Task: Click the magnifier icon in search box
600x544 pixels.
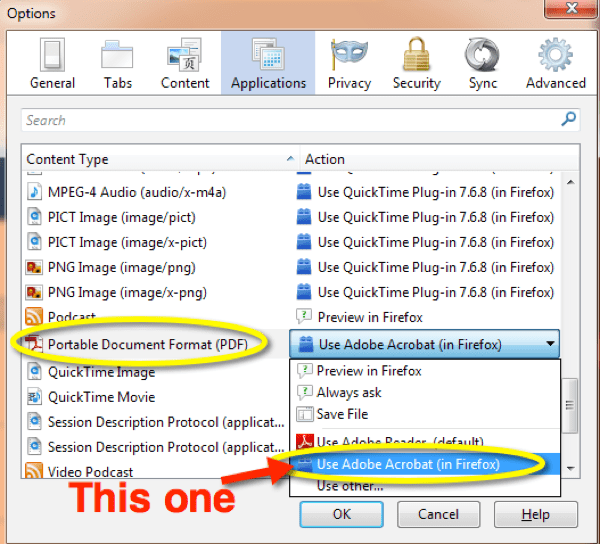Action: [x=568, y=119]
